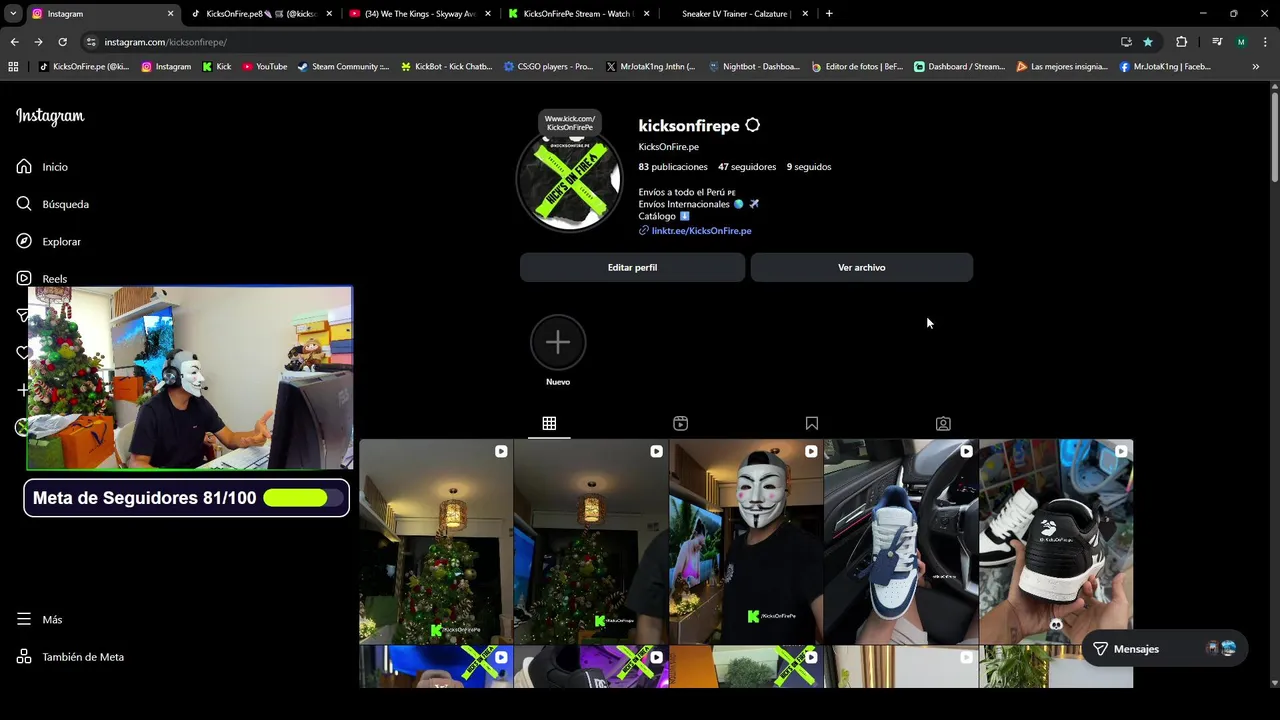Close the Instagram tab
This screenshot has height=720, width=1280.
coord(170,14)
